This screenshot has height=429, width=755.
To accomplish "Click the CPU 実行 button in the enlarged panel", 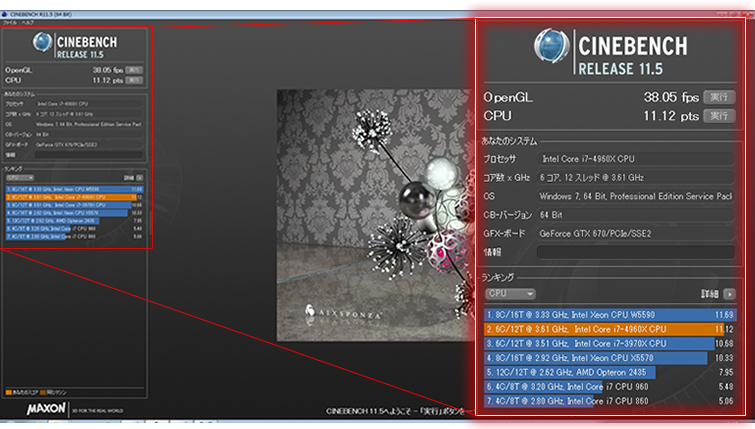I will pos(715,116).
